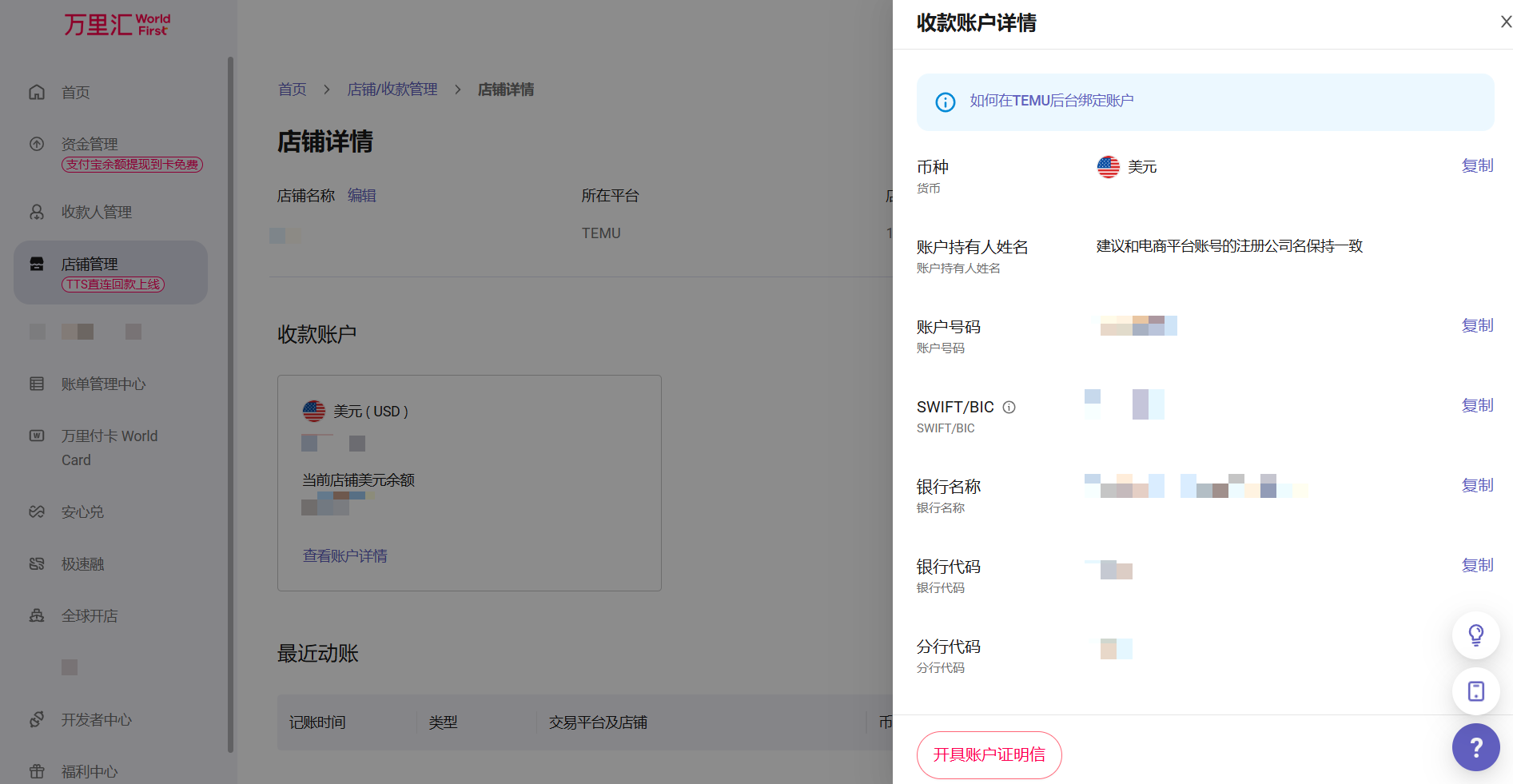Click the 建议和电商平台账号的注册公司名保持一致 text

1229,246
